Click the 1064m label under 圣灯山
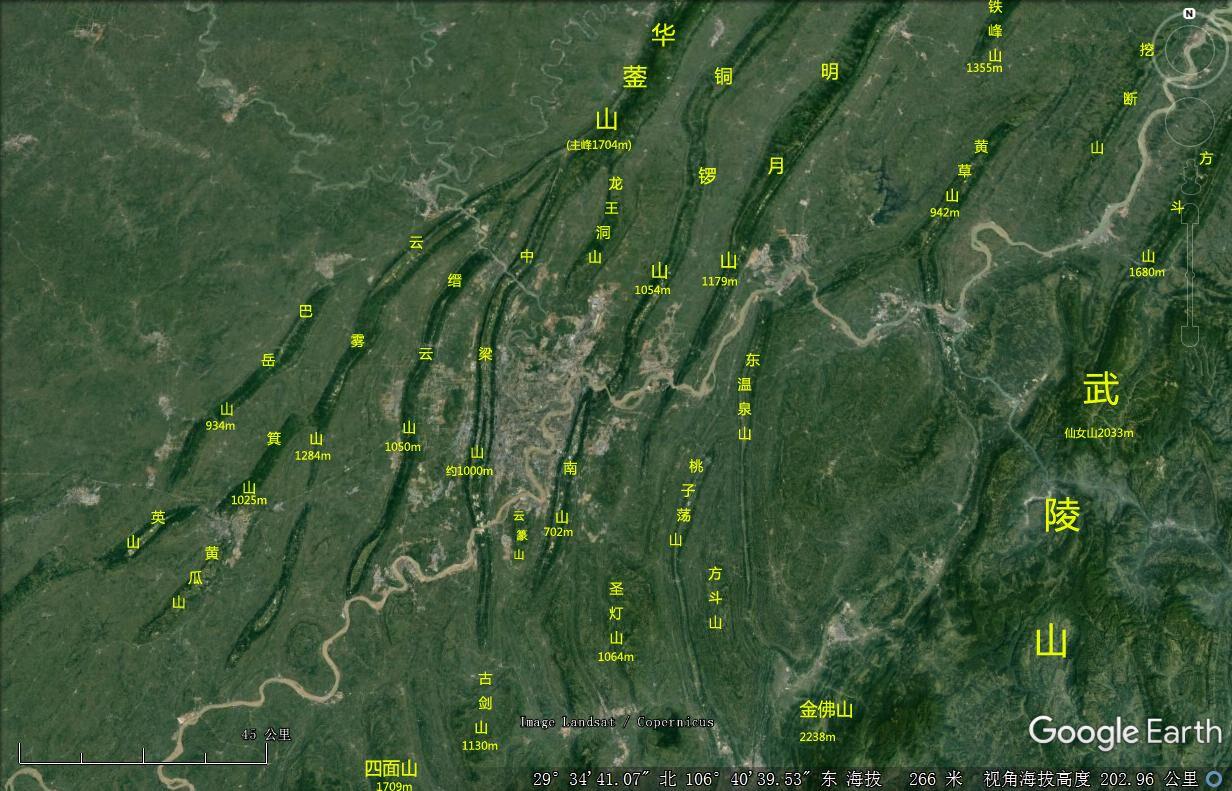The height and width of the screenshot is (791, 1232). click(616, 657)
